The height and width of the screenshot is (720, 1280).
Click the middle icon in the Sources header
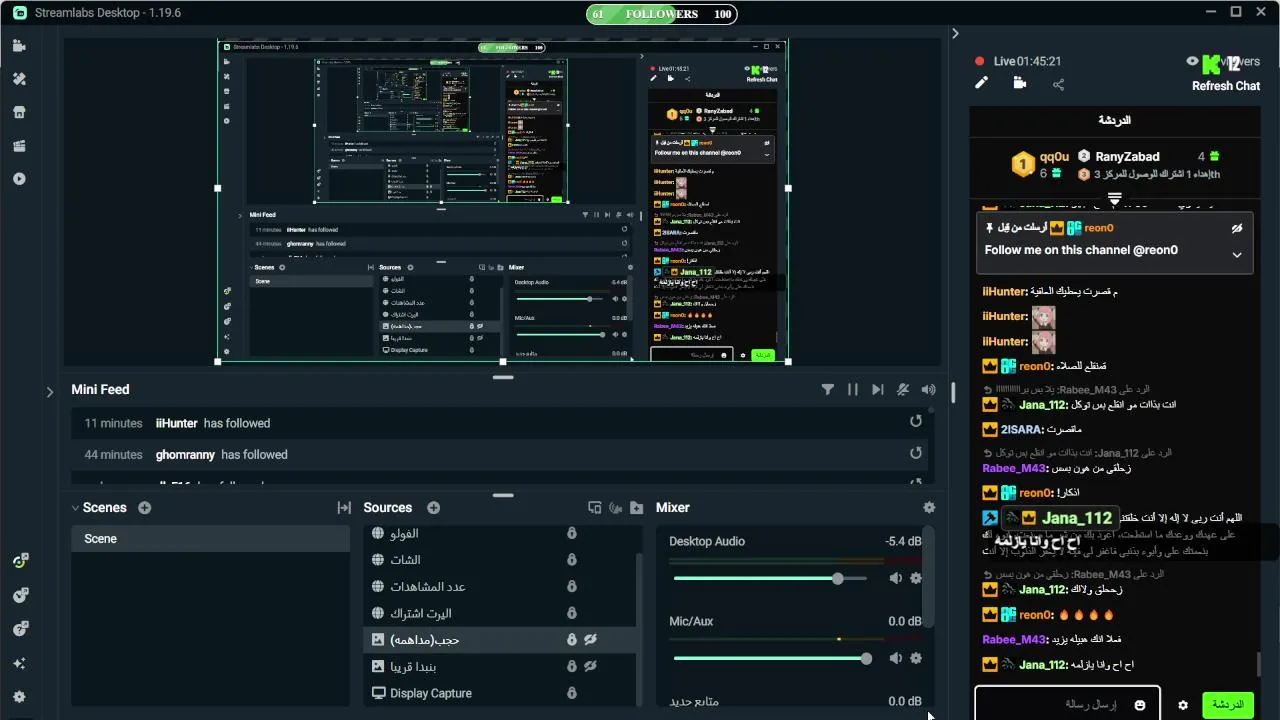point(616,508)
